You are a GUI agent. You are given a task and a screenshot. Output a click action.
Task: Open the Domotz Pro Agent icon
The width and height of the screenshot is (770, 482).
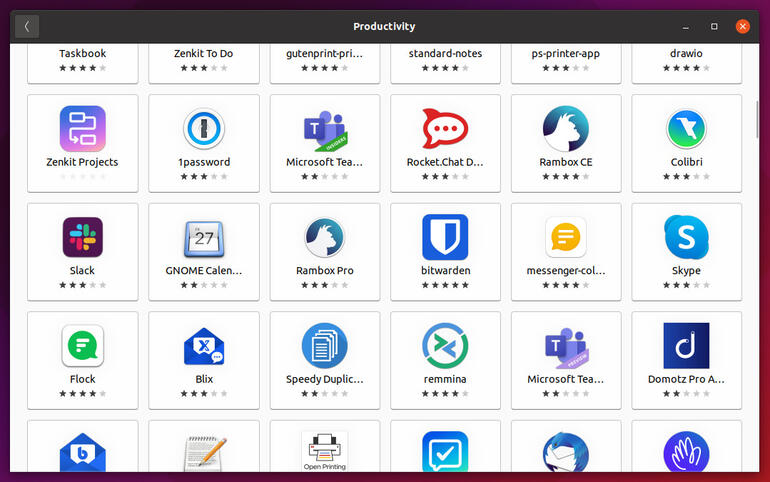point(687,346)
